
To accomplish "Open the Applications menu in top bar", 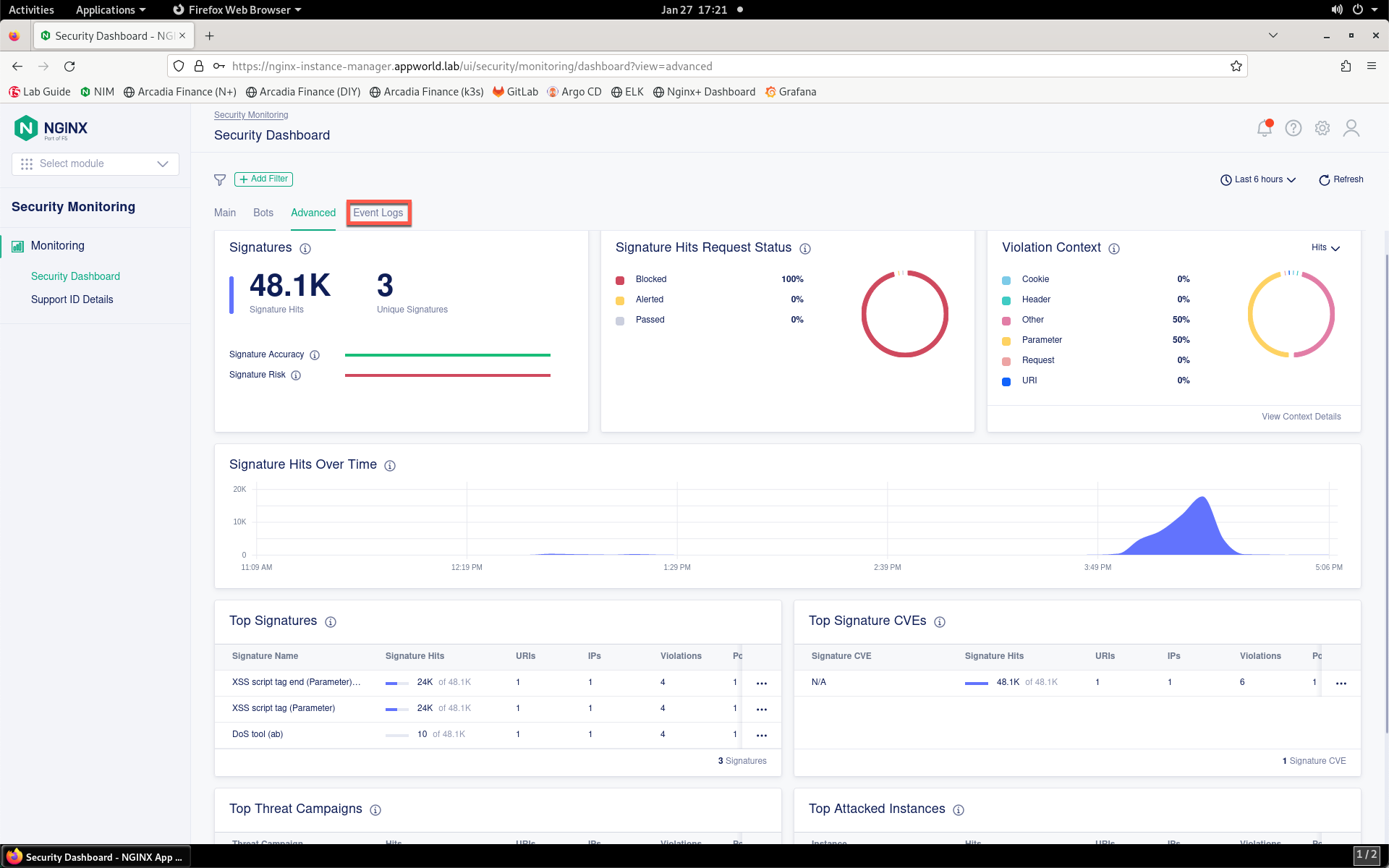I will tap(111, 9).
